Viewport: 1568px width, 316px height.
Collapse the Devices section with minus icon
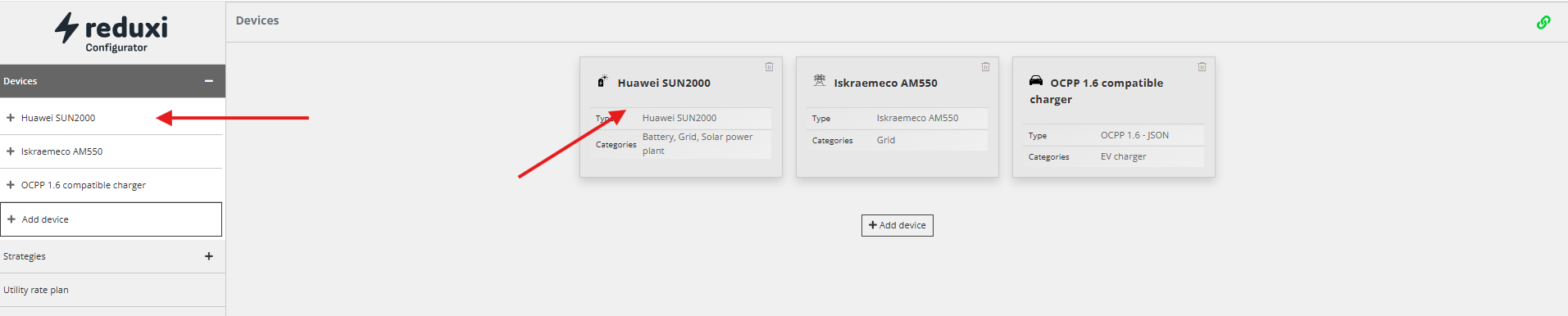(x=209, y=81)
